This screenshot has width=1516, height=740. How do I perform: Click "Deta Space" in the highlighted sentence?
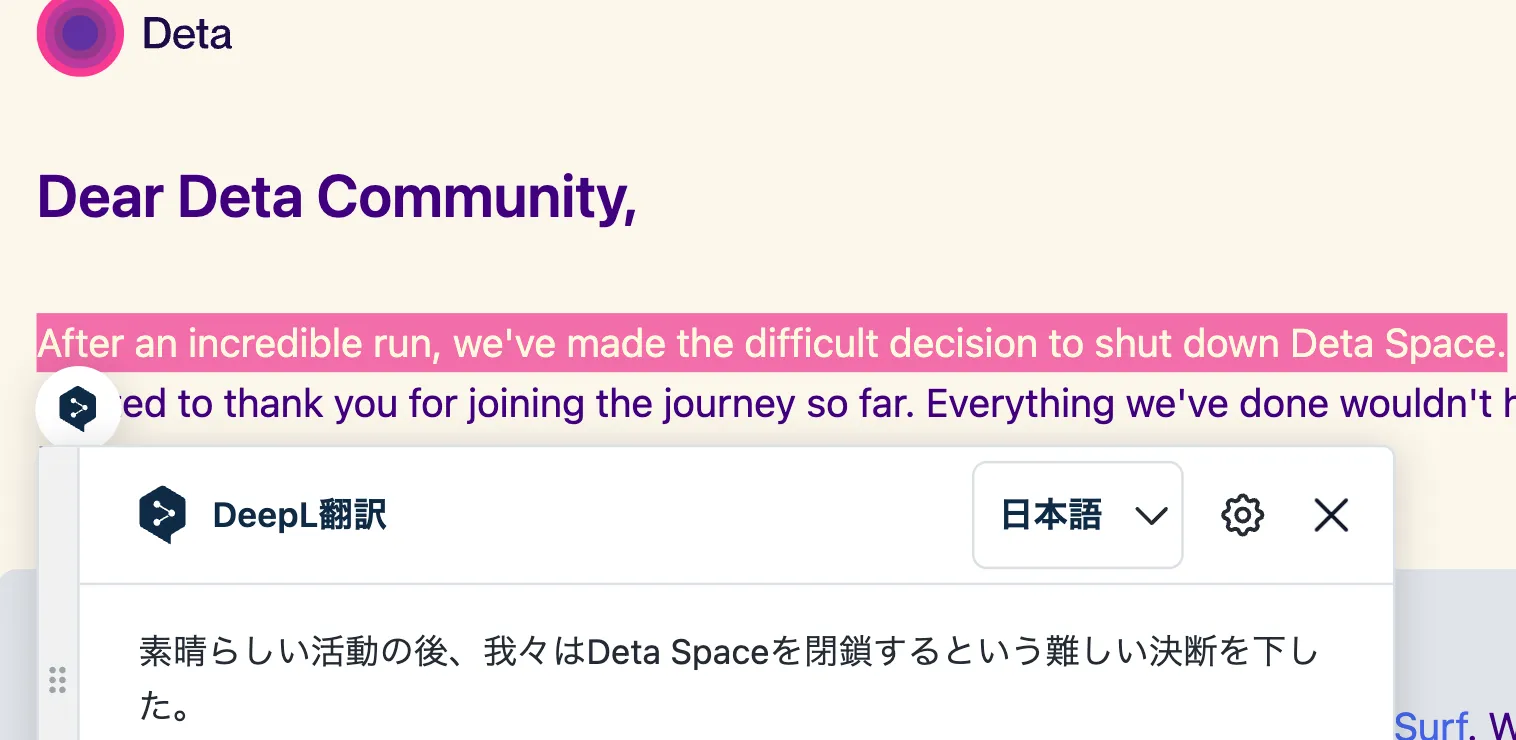(1397, 344)
